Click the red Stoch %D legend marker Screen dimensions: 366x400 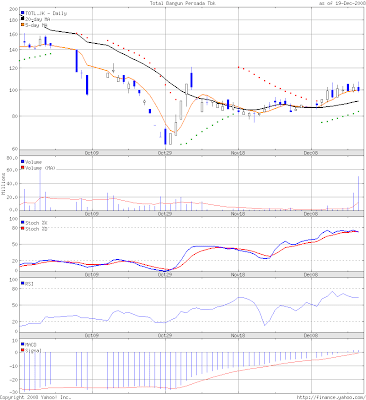(23, 228)
